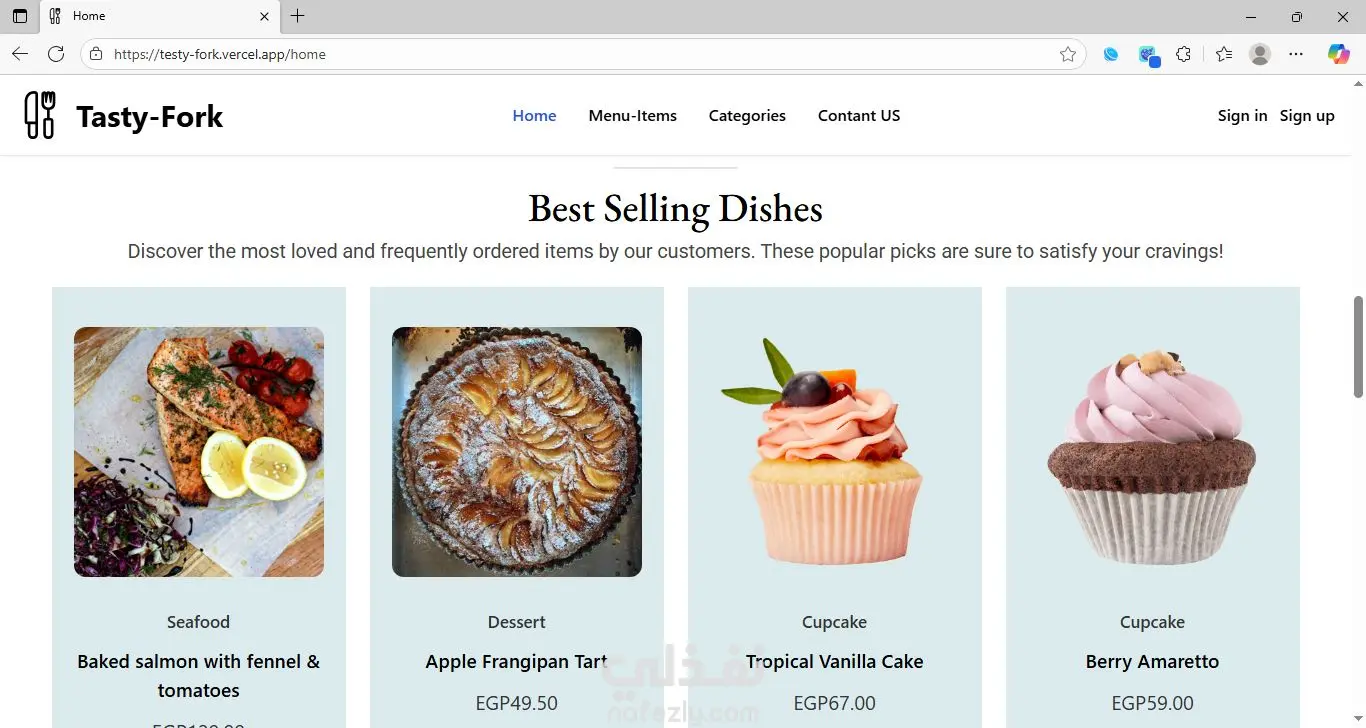Click the page vertical scrollbar thumb
1366x728 pixels.
coord(1358,346)
